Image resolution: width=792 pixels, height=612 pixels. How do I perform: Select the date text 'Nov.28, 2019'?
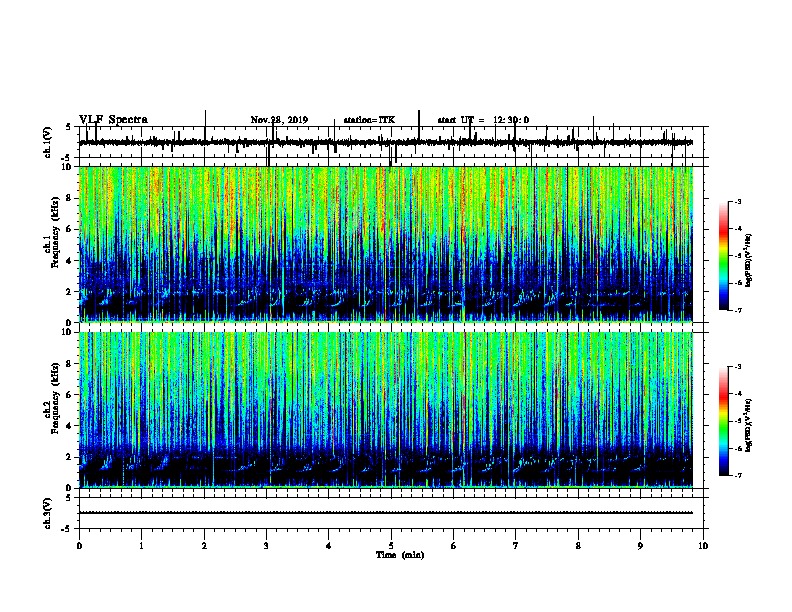279,120
